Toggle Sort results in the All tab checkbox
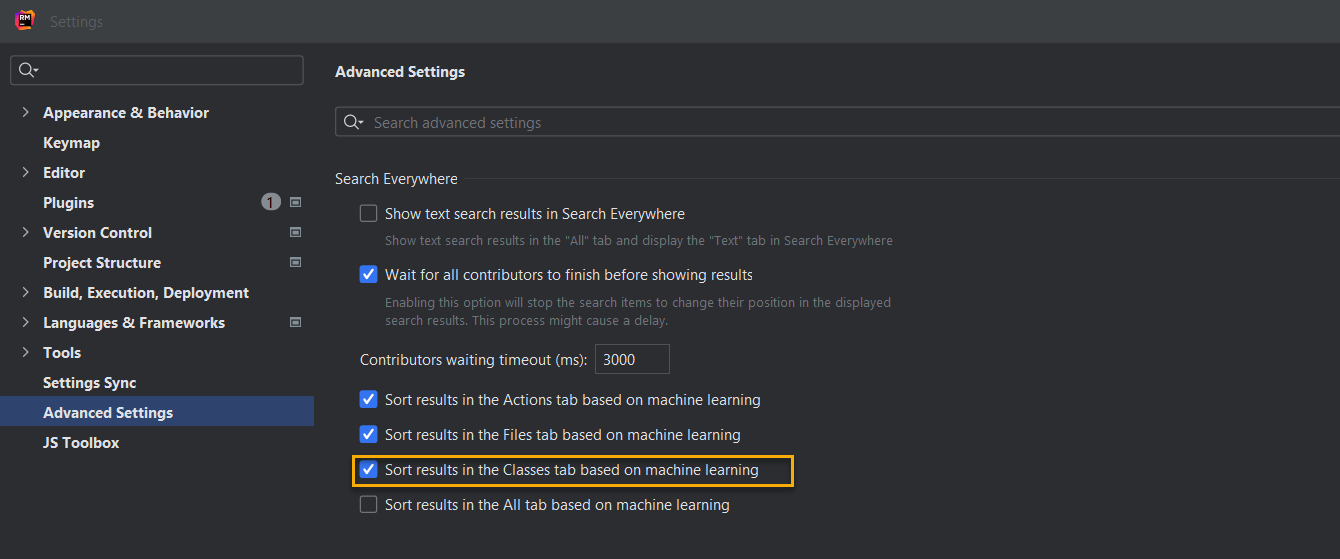Image resolution: width=1340 pixels, height=559 pixels. pos(369,505)
